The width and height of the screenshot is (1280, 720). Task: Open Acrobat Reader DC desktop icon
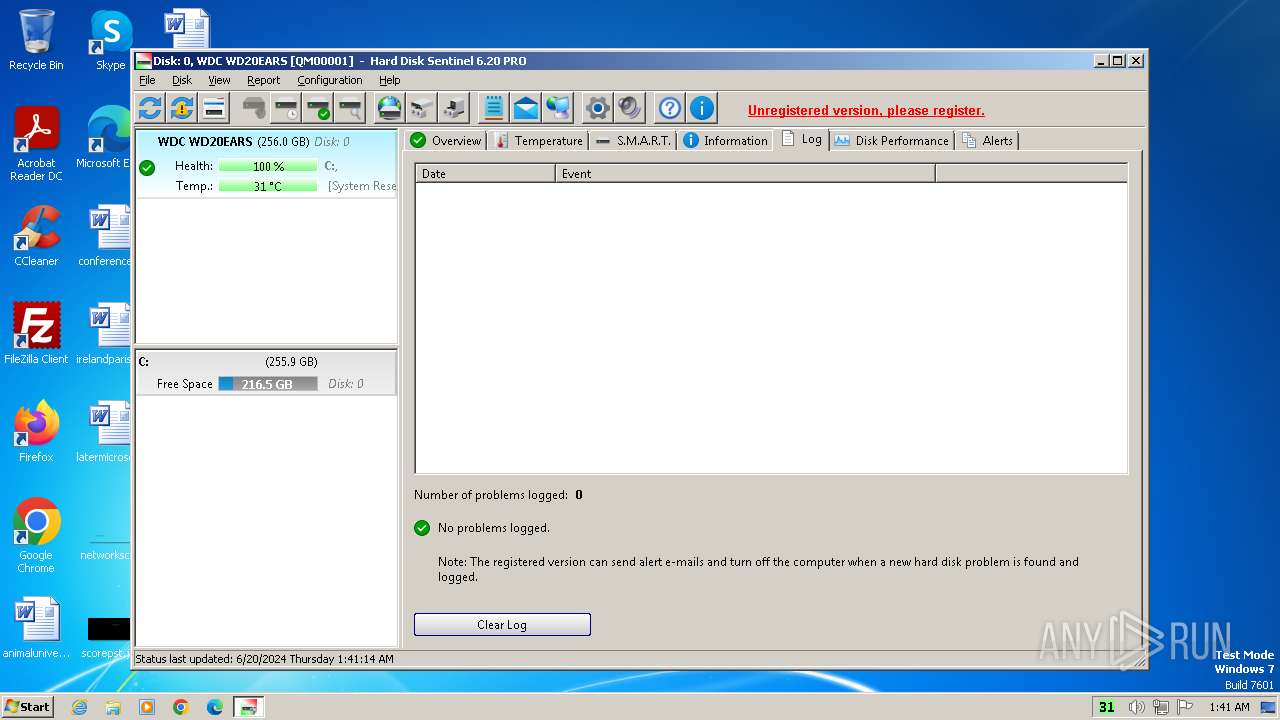(x=36, y=144)
